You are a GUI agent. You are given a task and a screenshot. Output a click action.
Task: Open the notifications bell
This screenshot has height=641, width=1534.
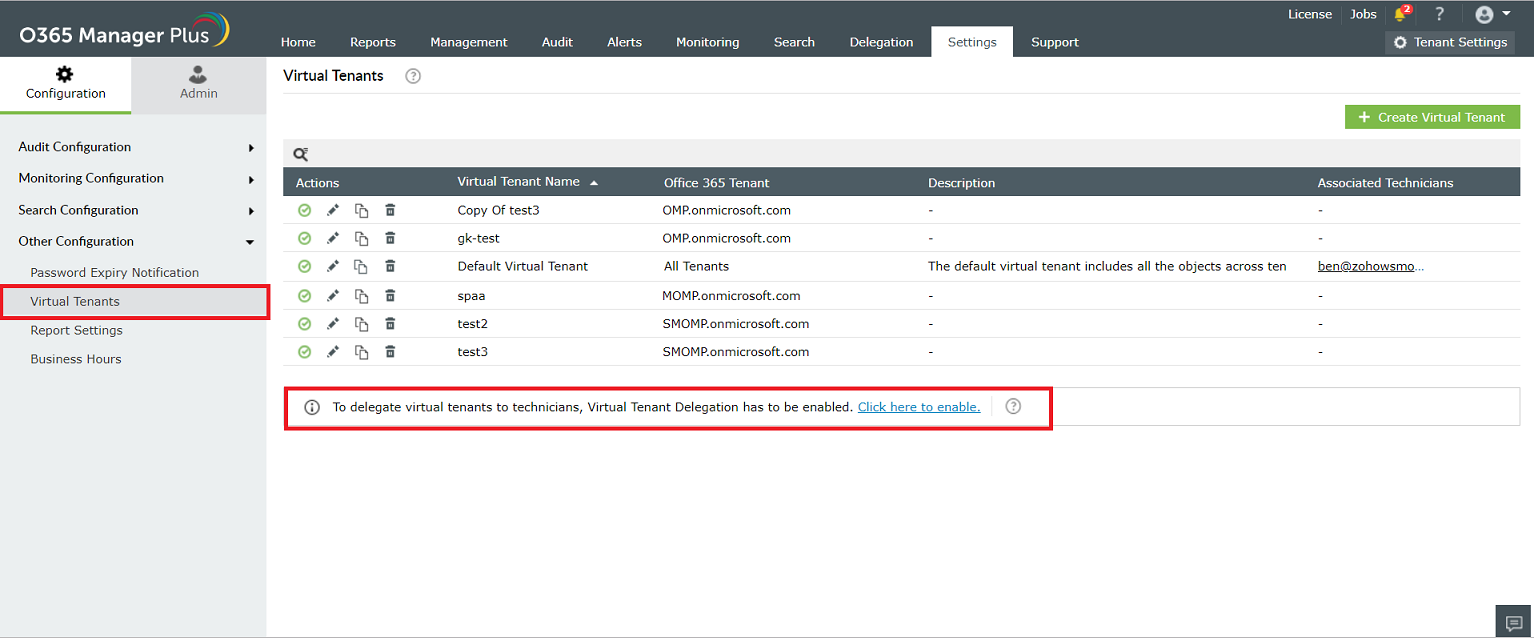tap(1400, 14)
